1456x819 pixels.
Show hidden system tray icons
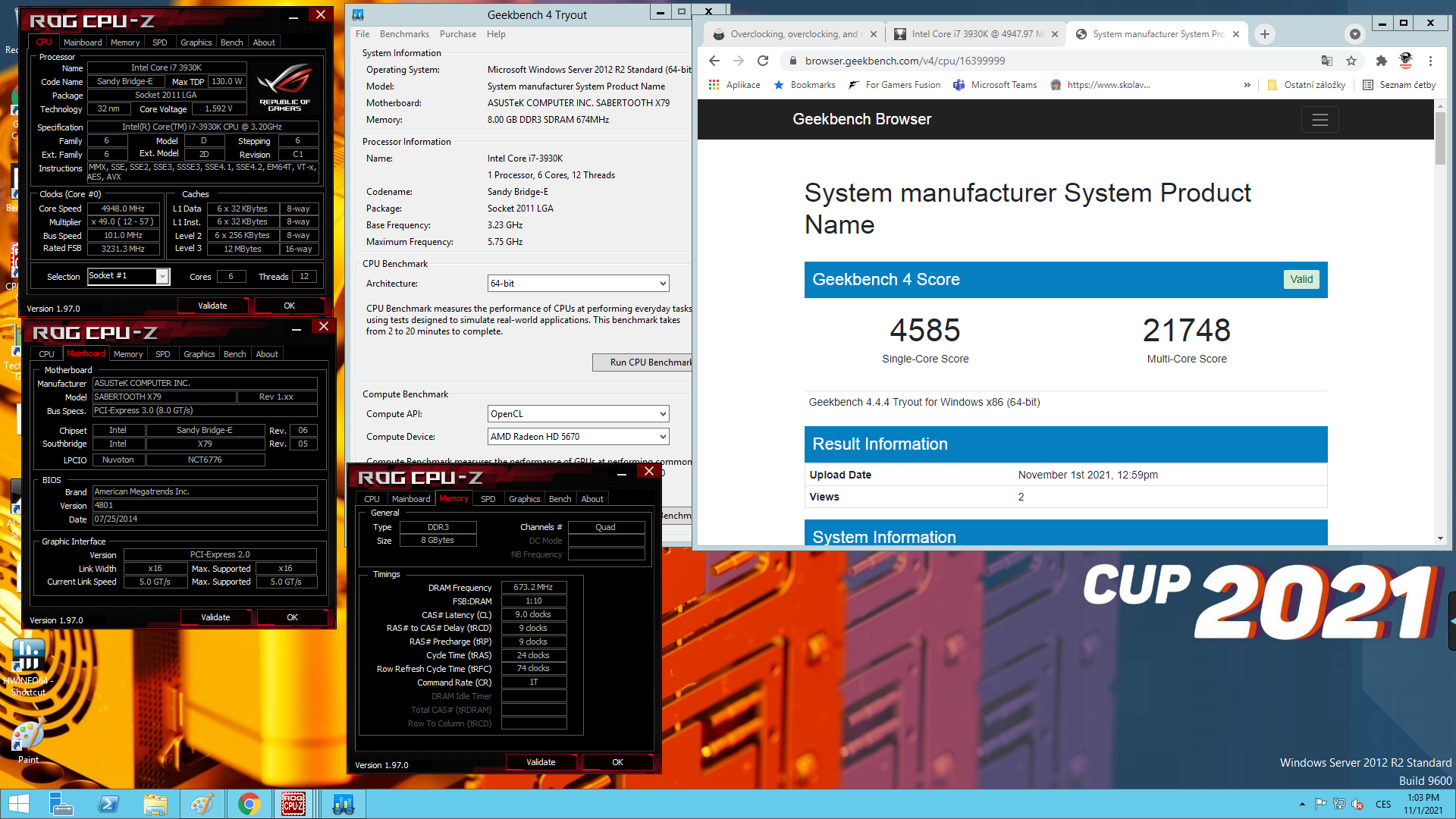[x=1302, y=804]
